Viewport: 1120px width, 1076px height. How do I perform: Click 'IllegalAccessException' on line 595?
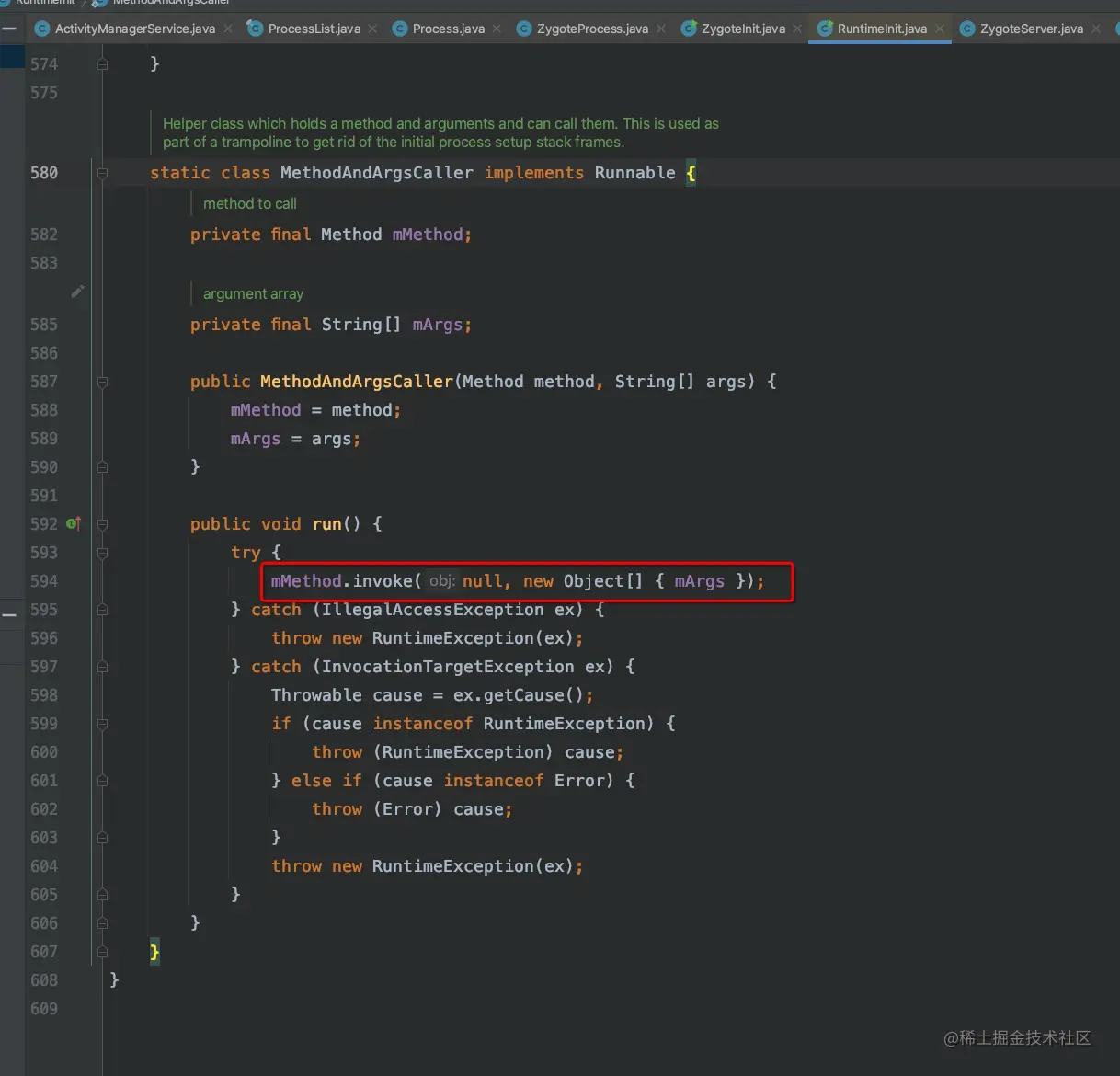tap(433, 610)
